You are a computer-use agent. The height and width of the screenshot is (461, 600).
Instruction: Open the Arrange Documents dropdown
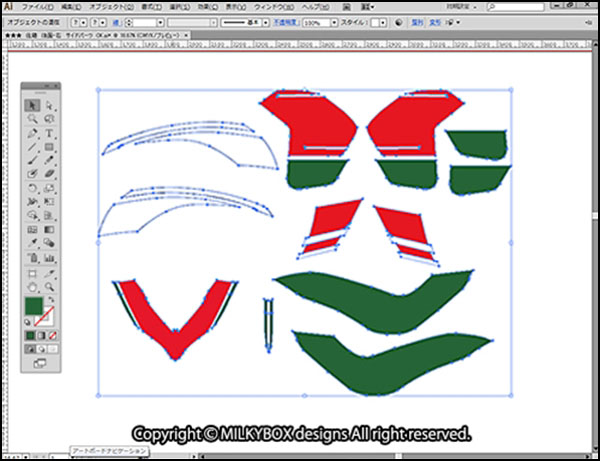pyautogui.click(x=368, y=7)
